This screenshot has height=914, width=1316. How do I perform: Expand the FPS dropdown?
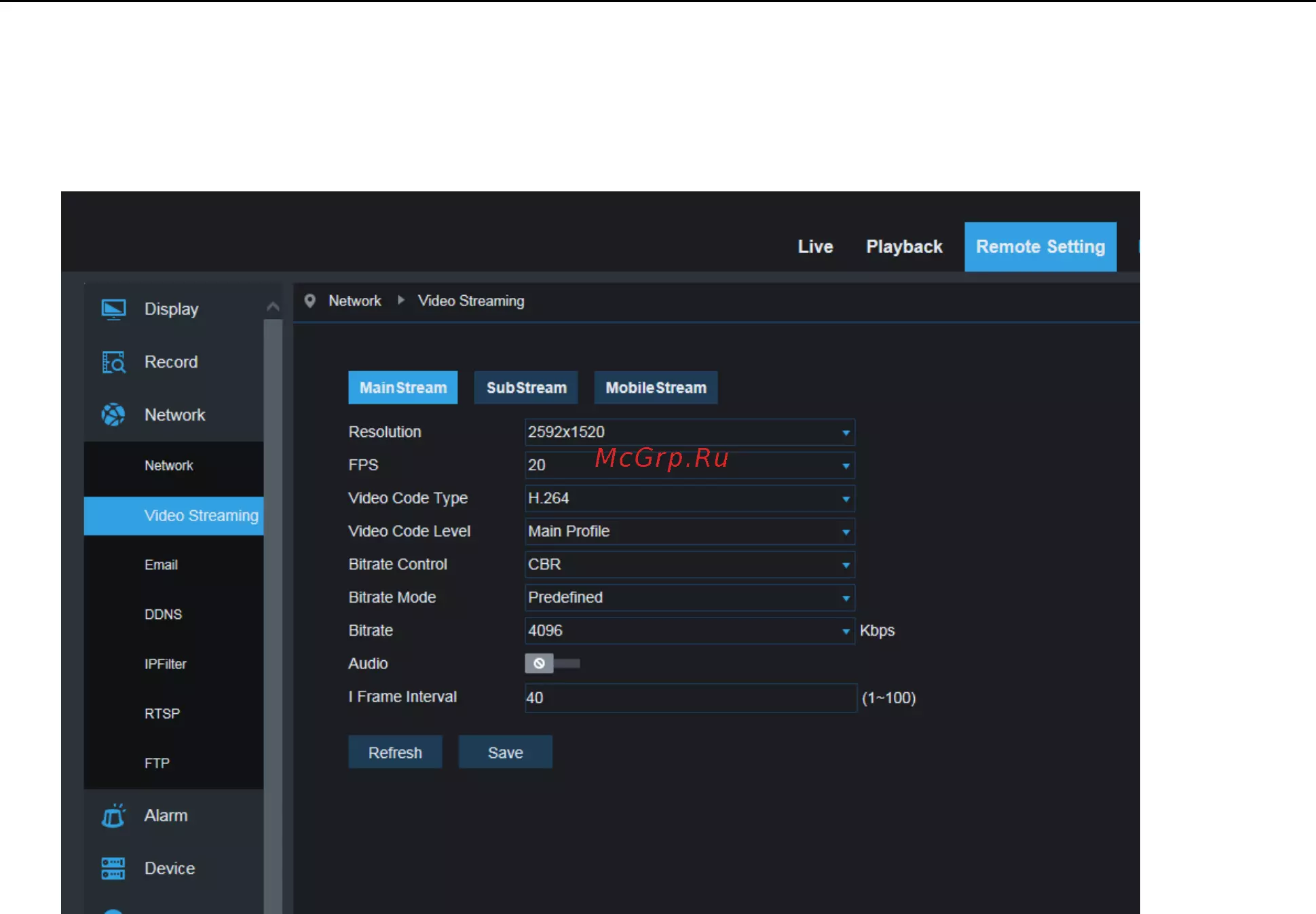[x=690, y=465]
